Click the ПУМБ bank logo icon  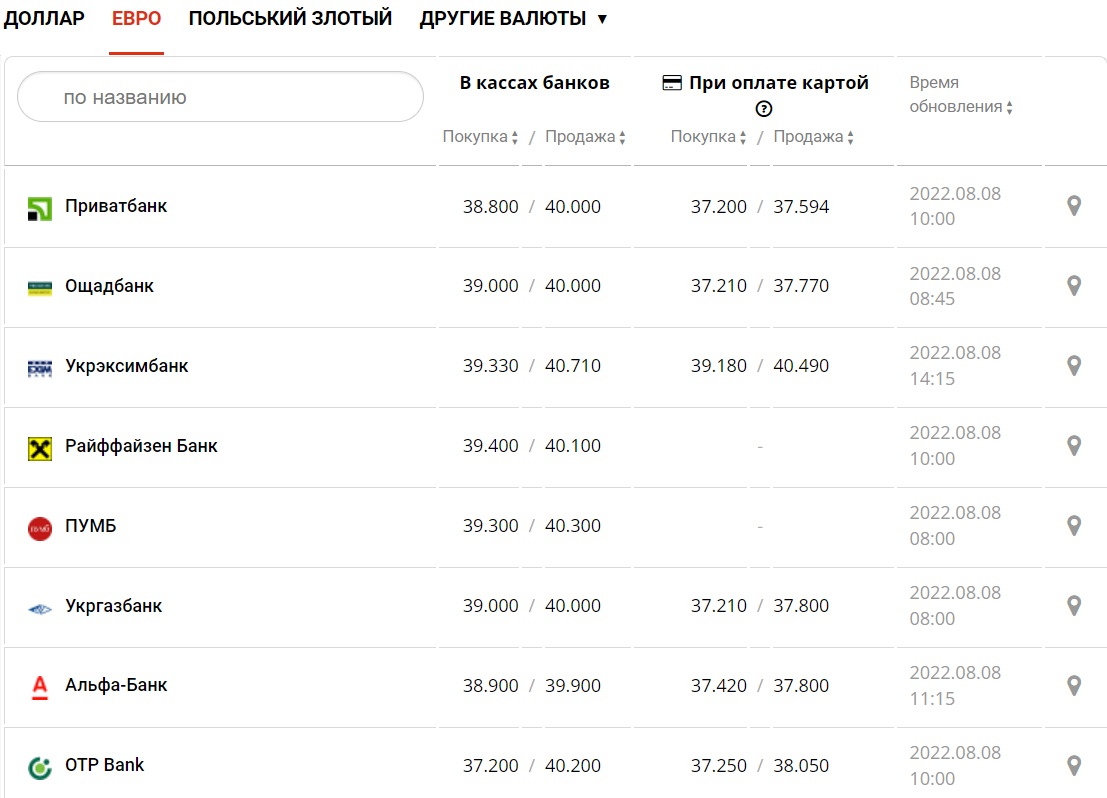point(39,528)
